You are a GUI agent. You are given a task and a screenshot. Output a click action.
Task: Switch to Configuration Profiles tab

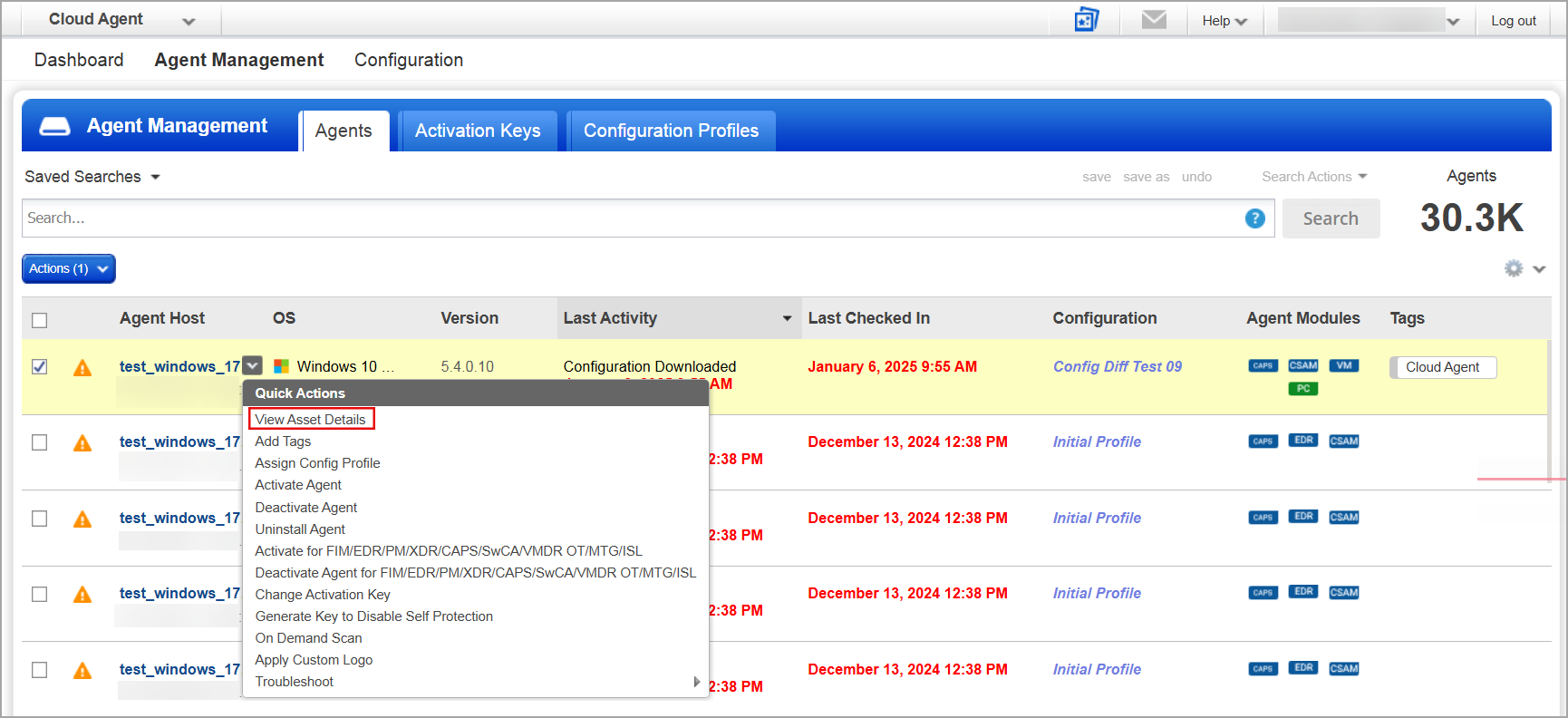coord(671,131)
